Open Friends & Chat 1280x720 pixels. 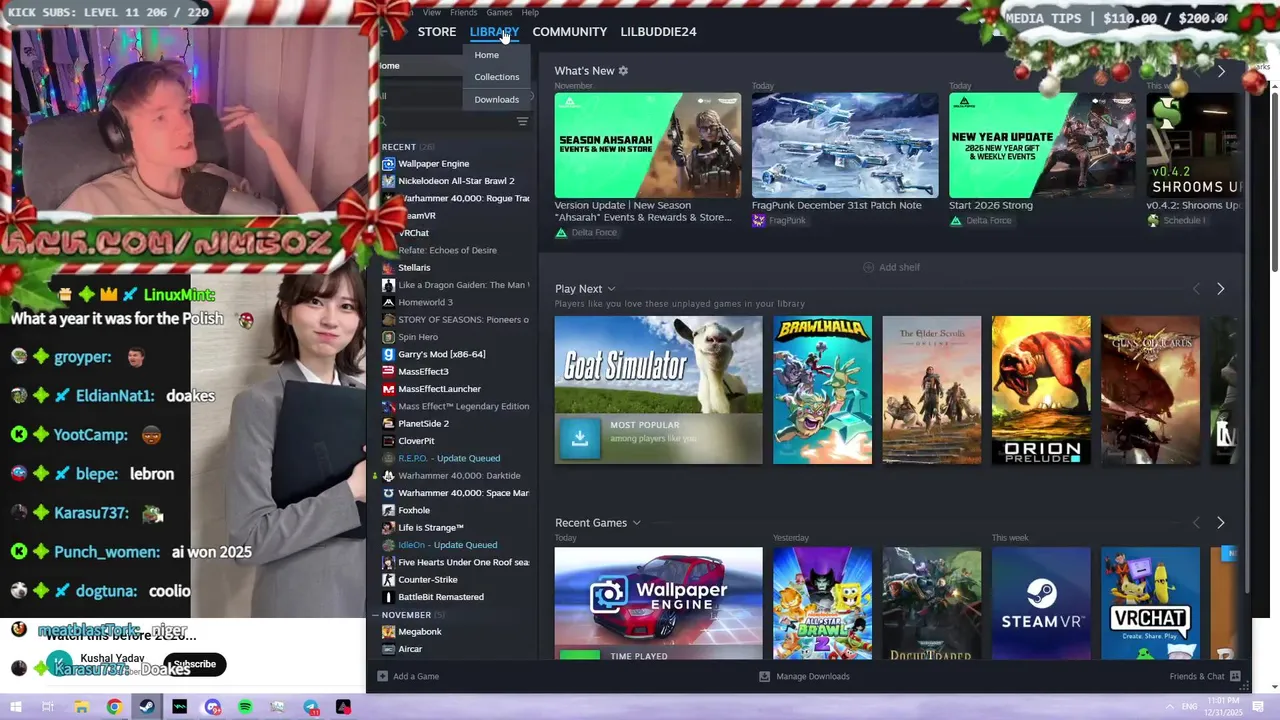pyautogui.click(x=1205, y=676)
